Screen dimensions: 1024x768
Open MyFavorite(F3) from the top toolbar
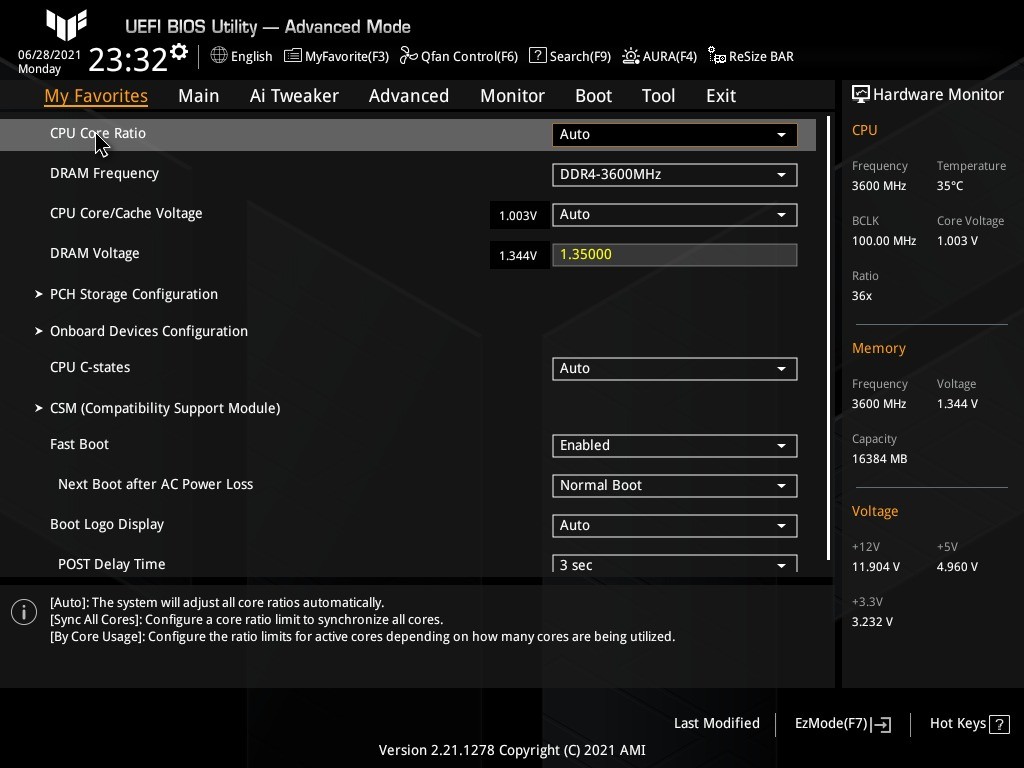[337, 56]
